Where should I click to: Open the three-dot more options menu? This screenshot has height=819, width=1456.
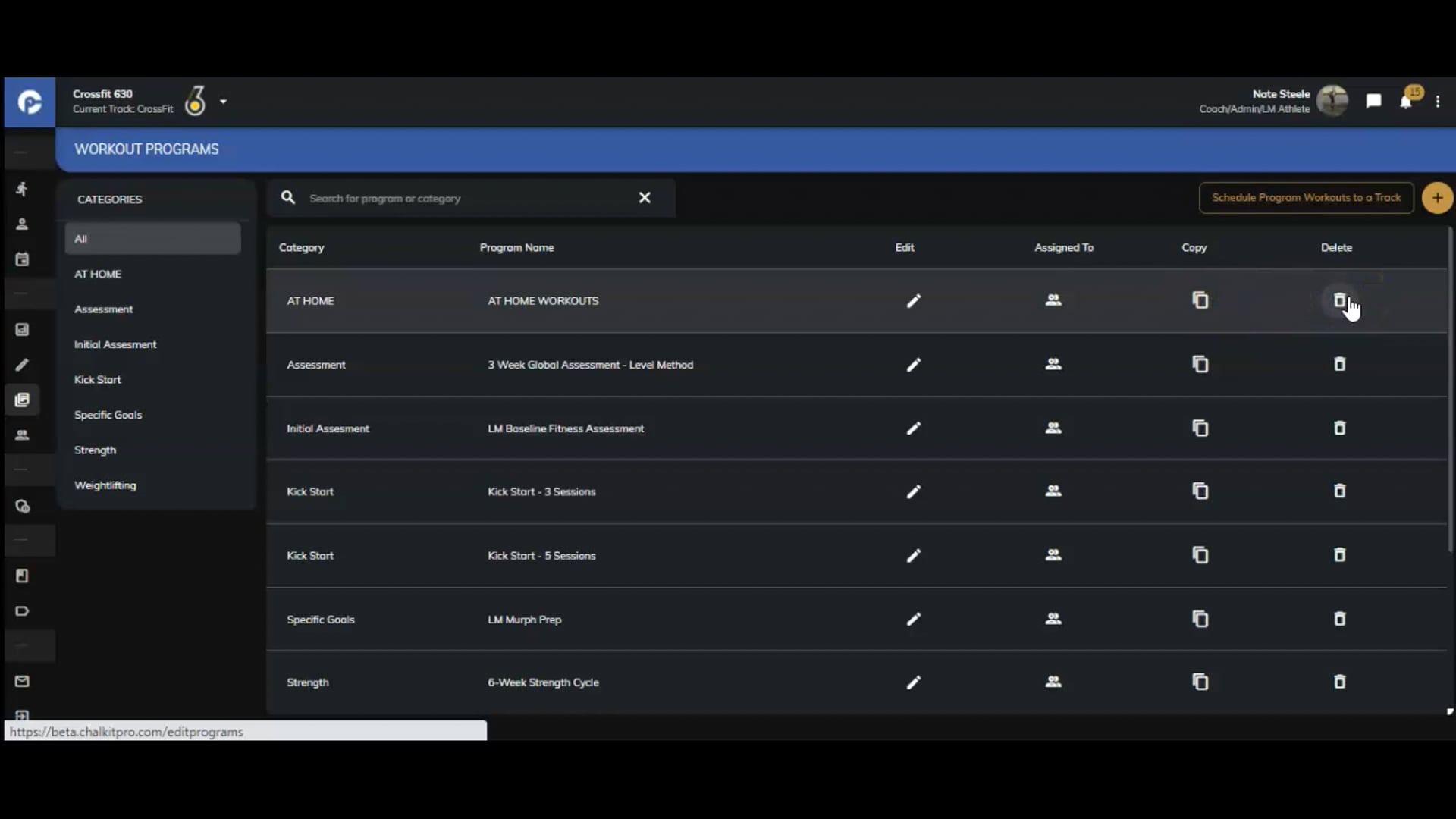[x=1438, y=102]
